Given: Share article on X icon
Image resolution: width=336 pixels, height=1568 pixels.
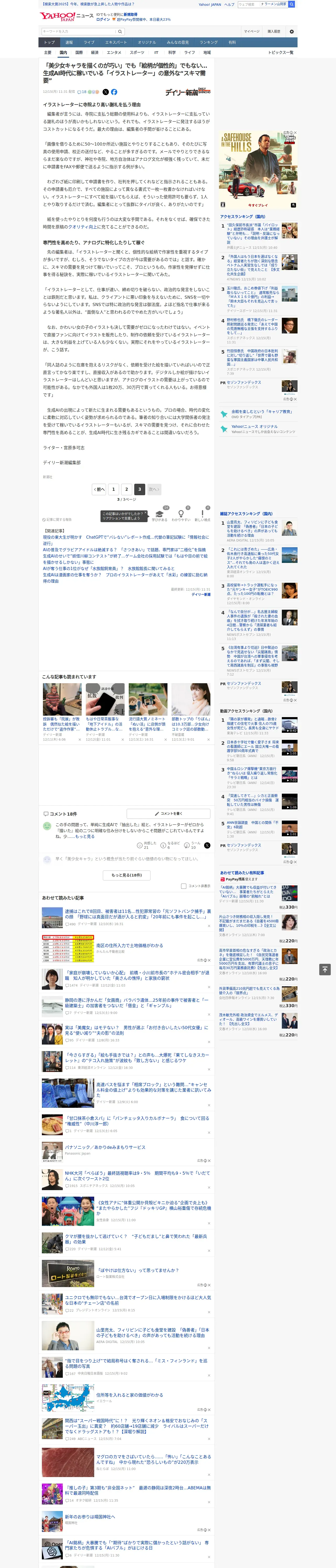Looking at the screenshot, I should 105,92.
